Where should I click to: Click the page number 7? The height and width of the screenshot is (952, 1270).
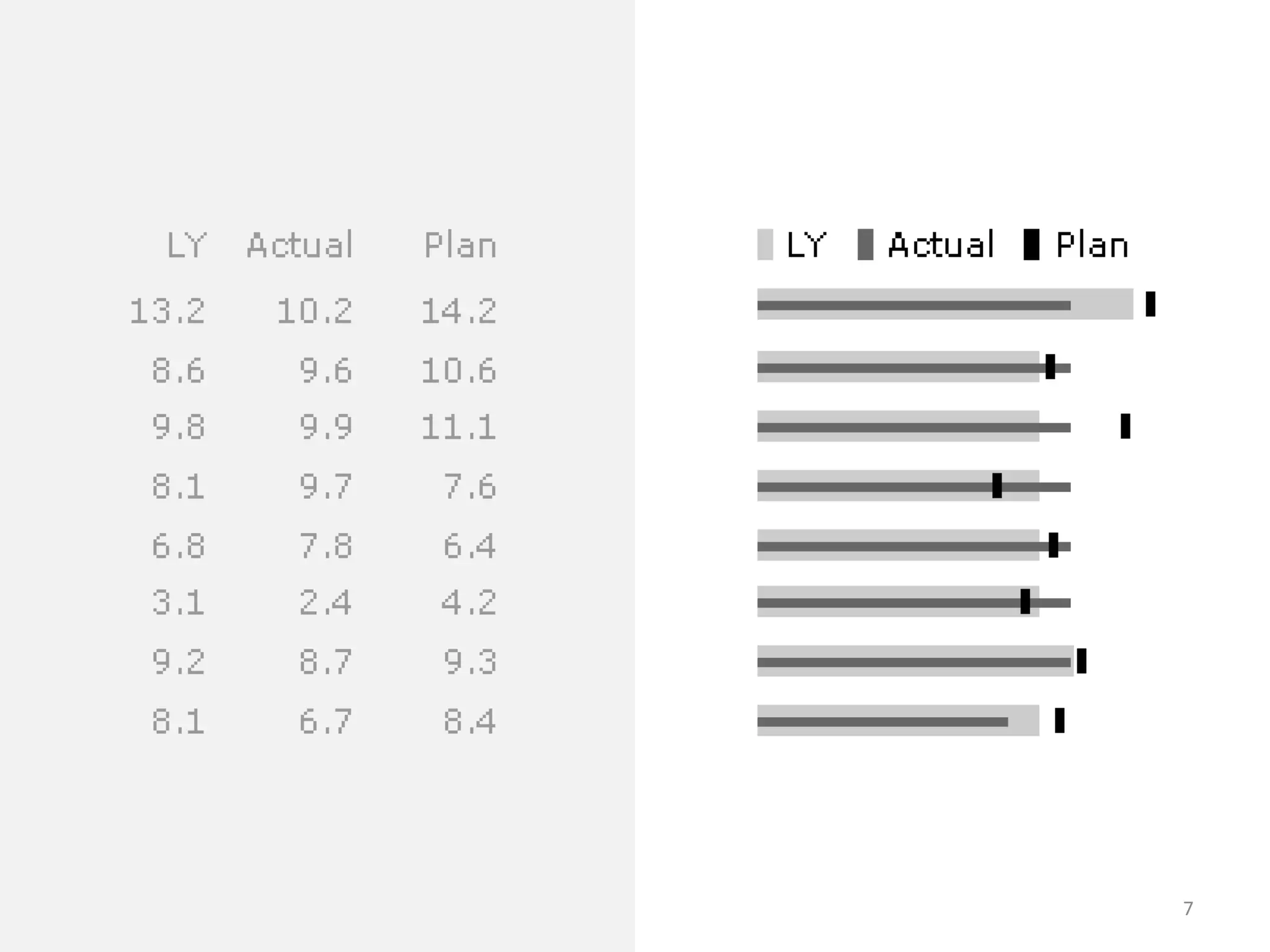[1188, 909]
